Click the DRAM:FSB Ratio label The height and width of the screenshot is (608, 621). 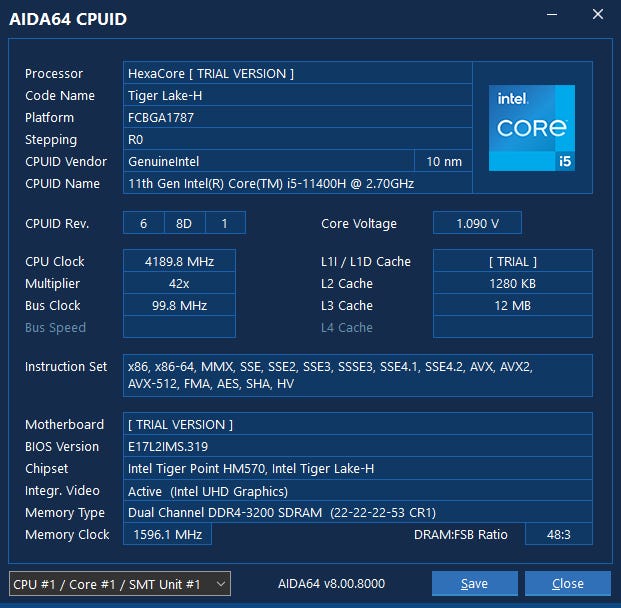[461, 535]
